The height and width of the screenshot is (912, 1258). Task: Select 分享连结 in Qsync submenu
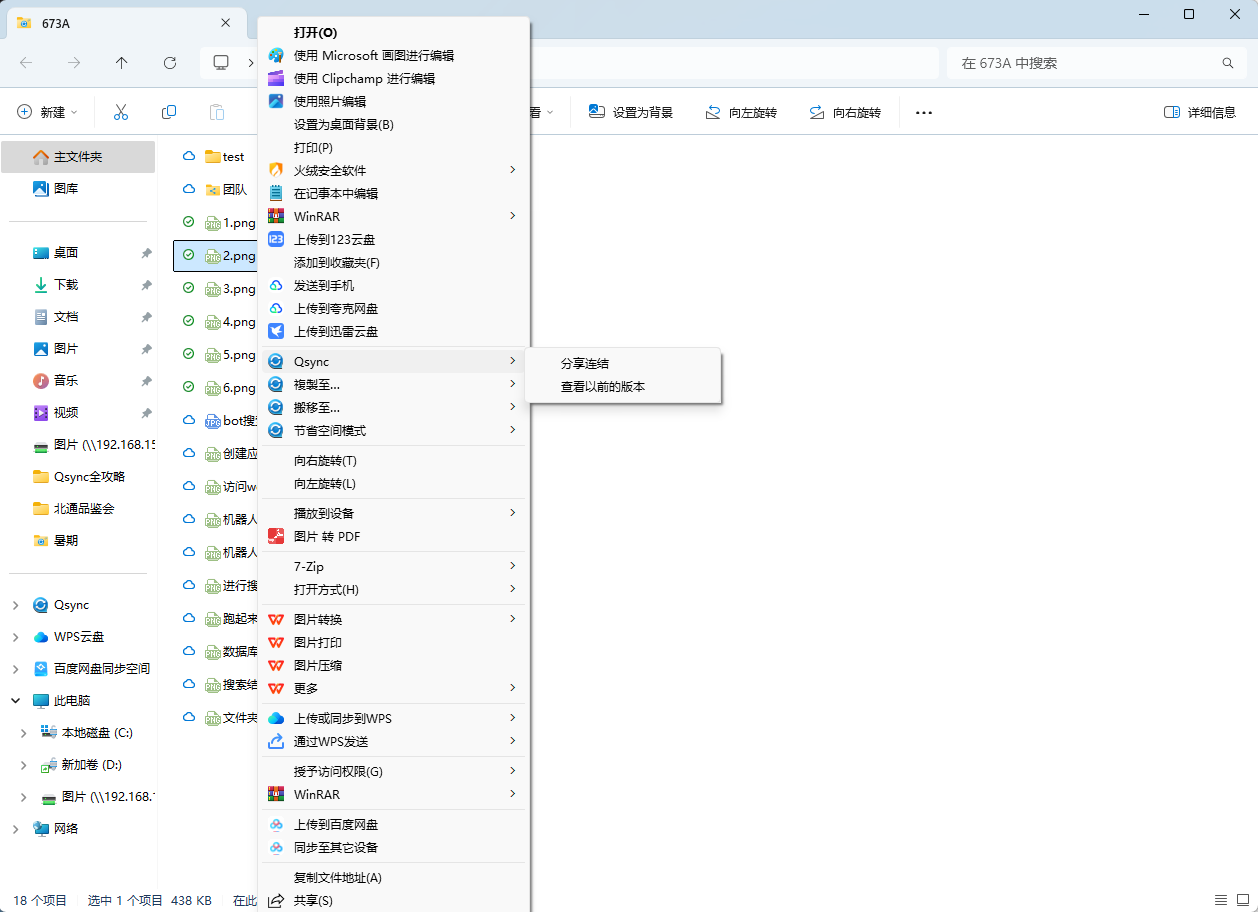tap(585, 363)
